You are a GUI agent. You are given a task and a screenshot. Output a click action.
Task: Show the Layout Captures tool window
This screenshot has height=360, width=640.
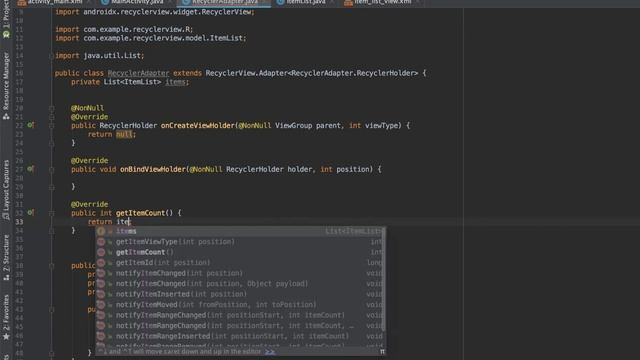tap(6, 190)
